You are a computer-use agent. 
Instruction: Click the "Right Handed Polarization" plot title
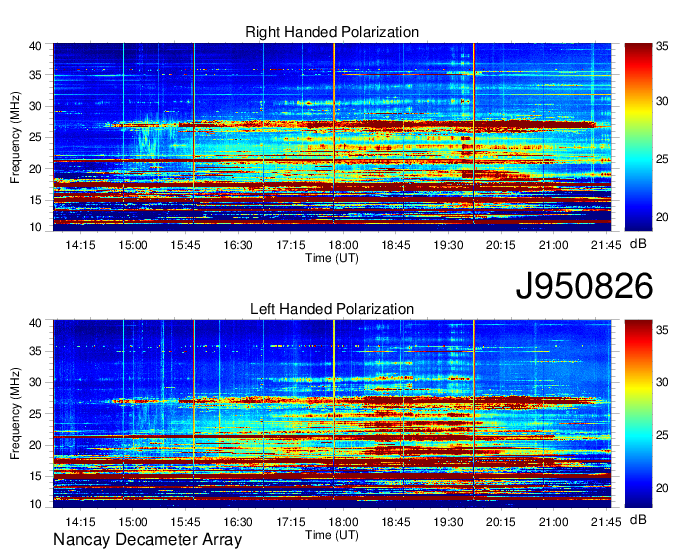(x=332, y=32)
